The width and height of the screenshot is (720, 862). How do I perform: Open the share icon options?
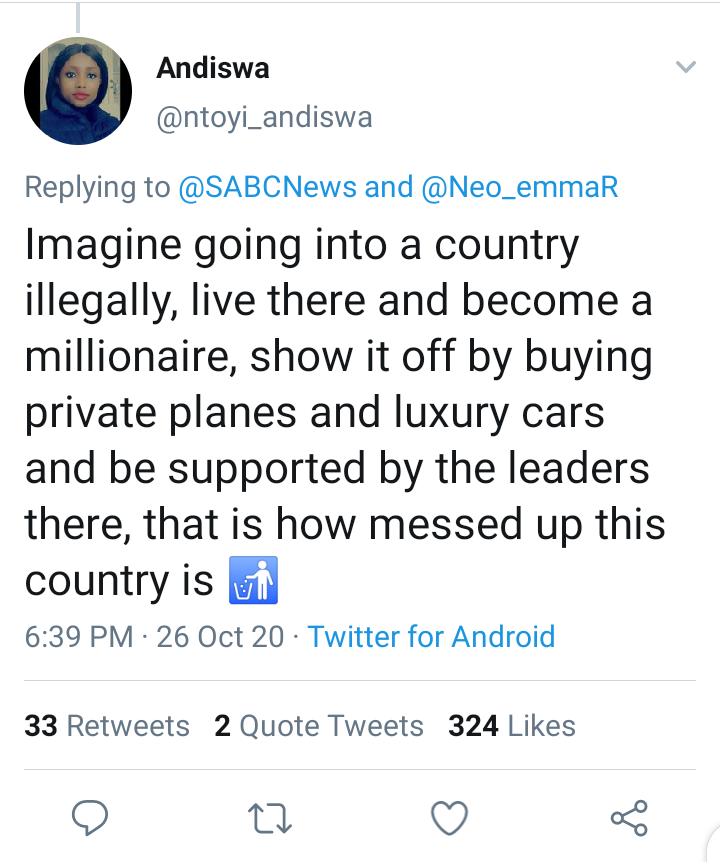coord(629,819)
